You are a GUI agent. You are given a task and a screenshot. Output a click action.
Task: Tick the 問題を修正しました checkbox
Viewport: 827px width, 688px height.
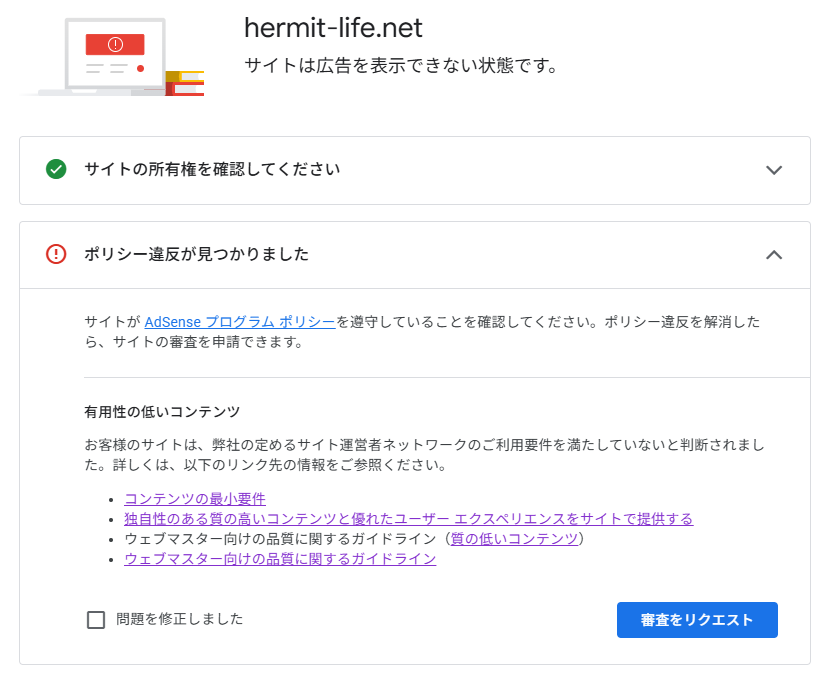(x=96, y=620)
